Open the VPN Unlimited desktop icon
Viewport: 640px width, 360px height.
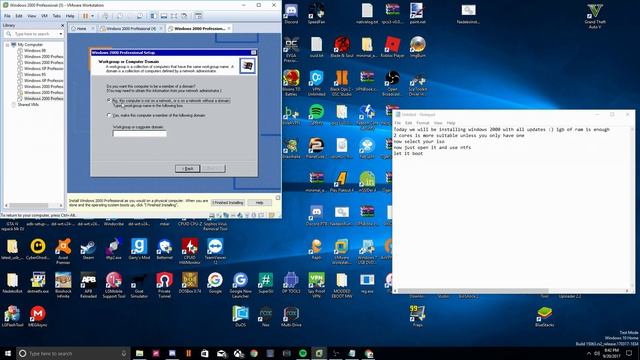(316, 83)
